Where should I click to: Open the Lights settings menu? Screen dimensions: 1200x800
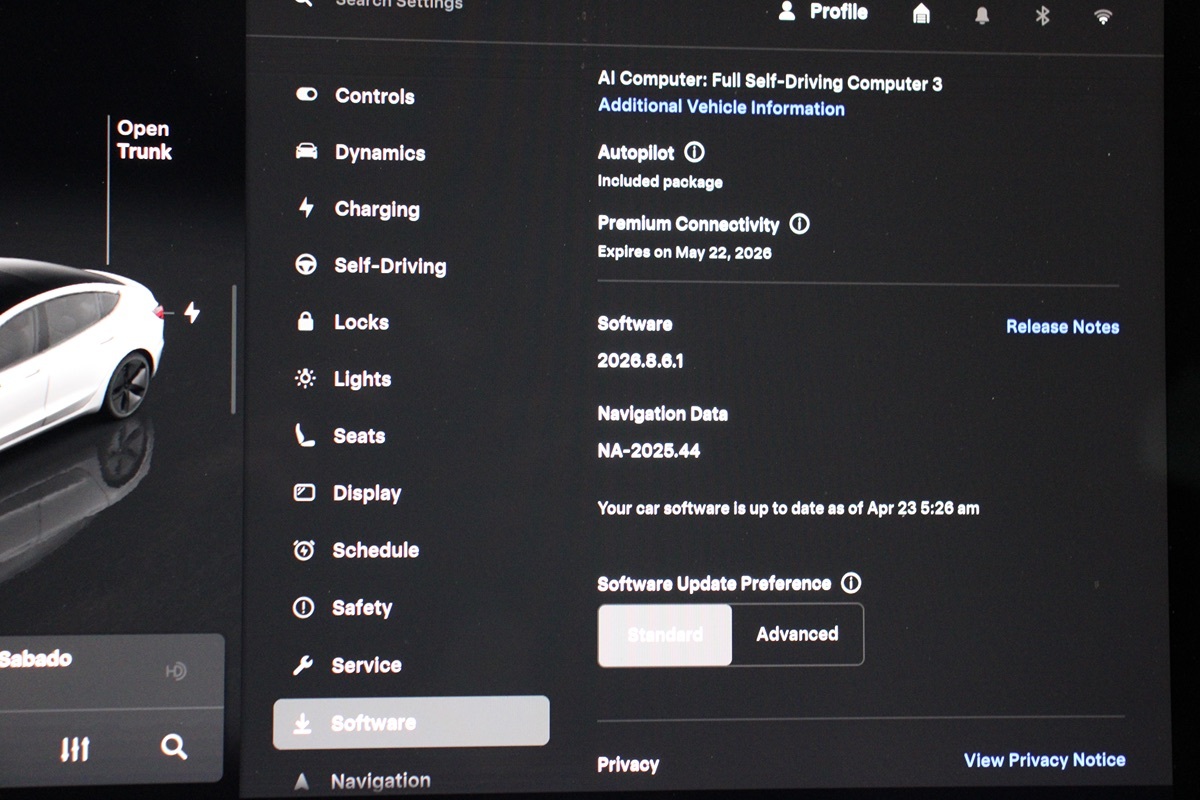[342, 379]
